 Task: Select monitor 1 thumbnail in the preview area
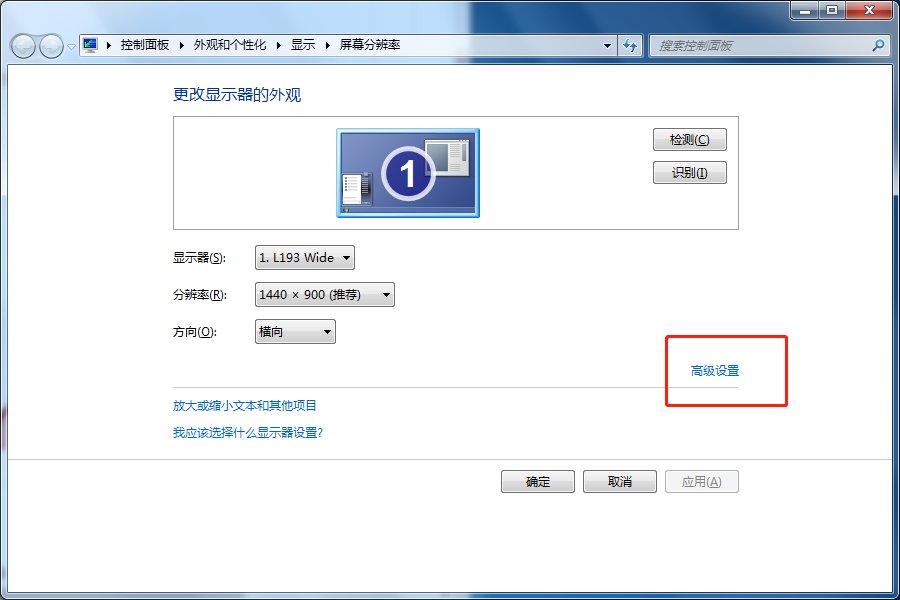[x=407, y=172]
